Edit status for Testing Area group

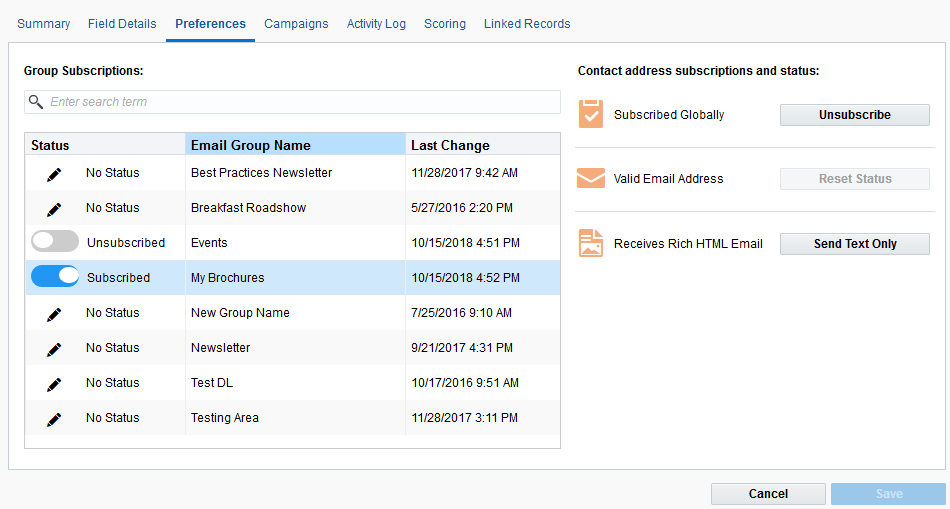tap(54, 419)
